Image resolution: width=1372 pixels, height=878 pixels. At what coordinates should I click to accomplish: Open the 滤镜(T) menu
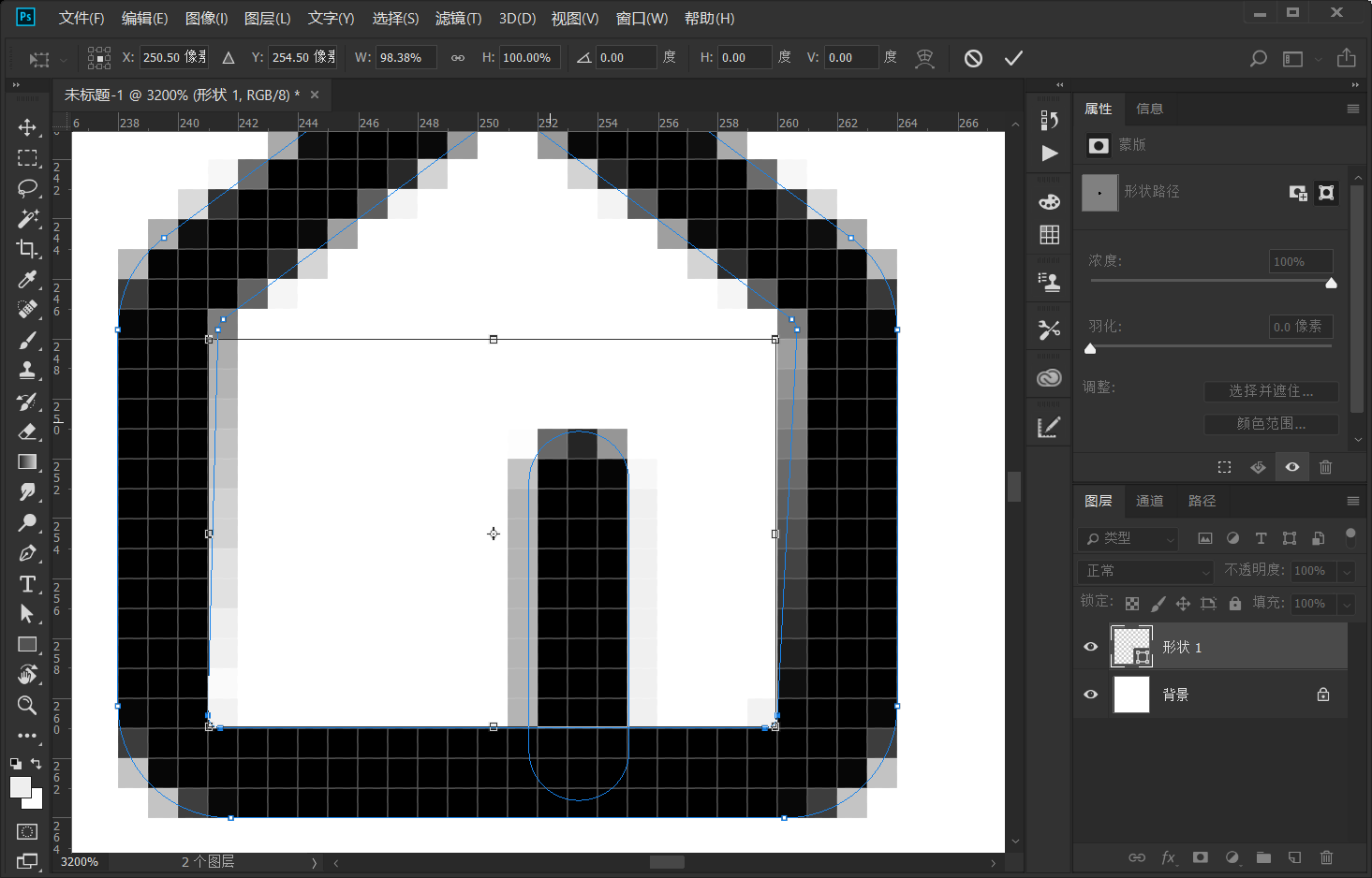[x=458, y=19]
